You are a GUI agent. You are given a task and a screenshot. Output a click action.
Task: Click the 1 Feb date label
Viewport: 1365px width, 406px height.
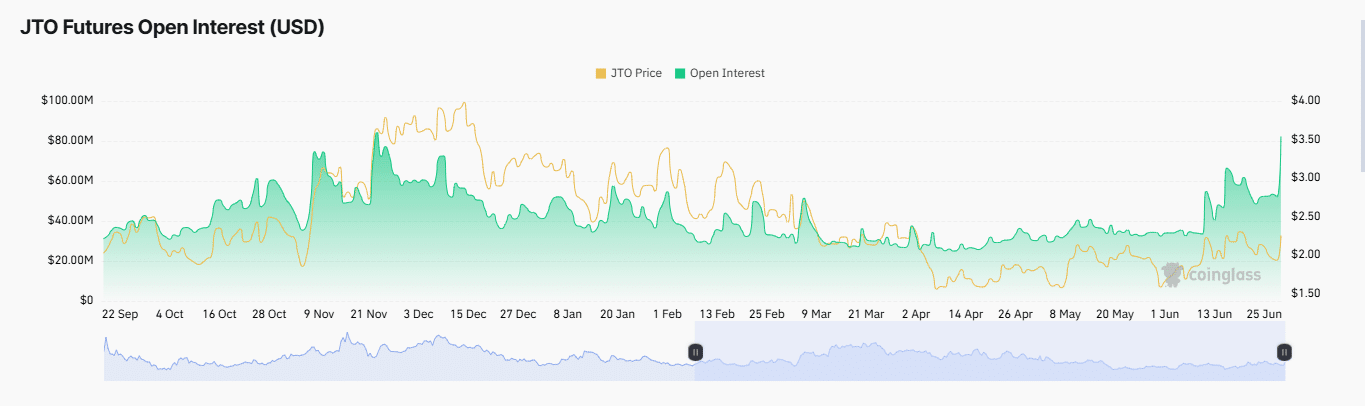click(668, 314)
